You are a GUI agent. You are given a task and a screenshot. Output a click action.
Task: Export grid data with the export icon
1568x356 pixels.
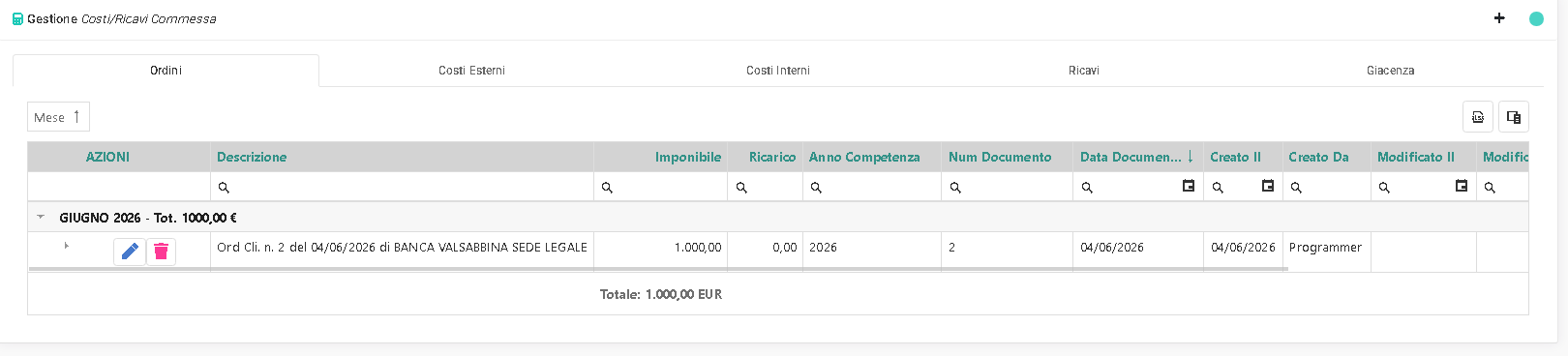[x=1478, y=117]
